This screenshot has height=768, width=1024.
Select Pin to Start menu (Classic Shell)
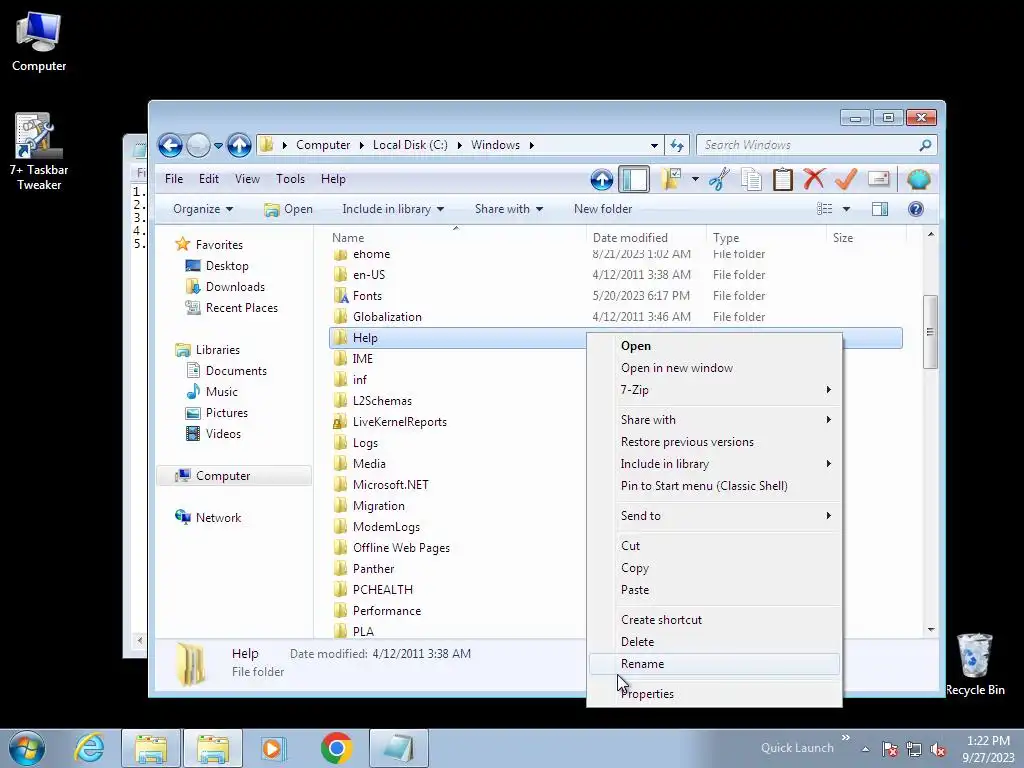714,486
